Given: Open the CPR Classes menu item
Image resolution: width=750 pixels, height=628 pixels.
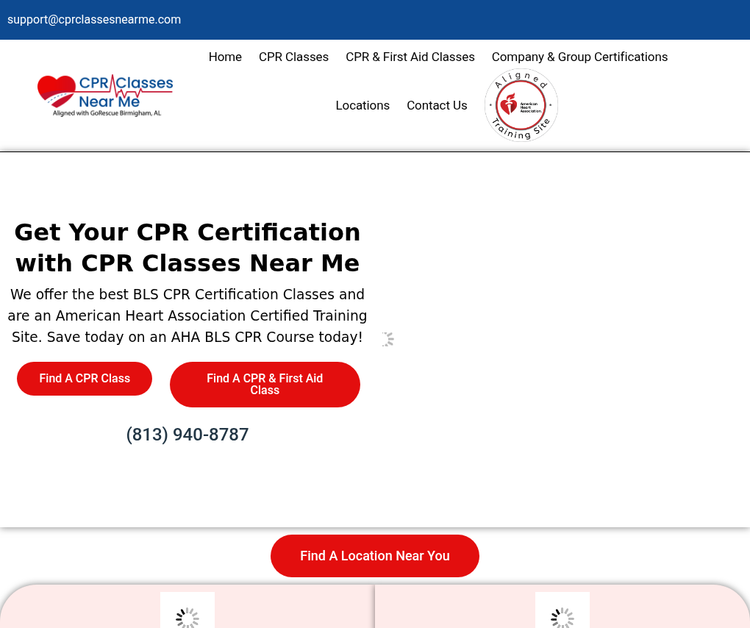Looking at the screenshot, I should tap(294, 57).
